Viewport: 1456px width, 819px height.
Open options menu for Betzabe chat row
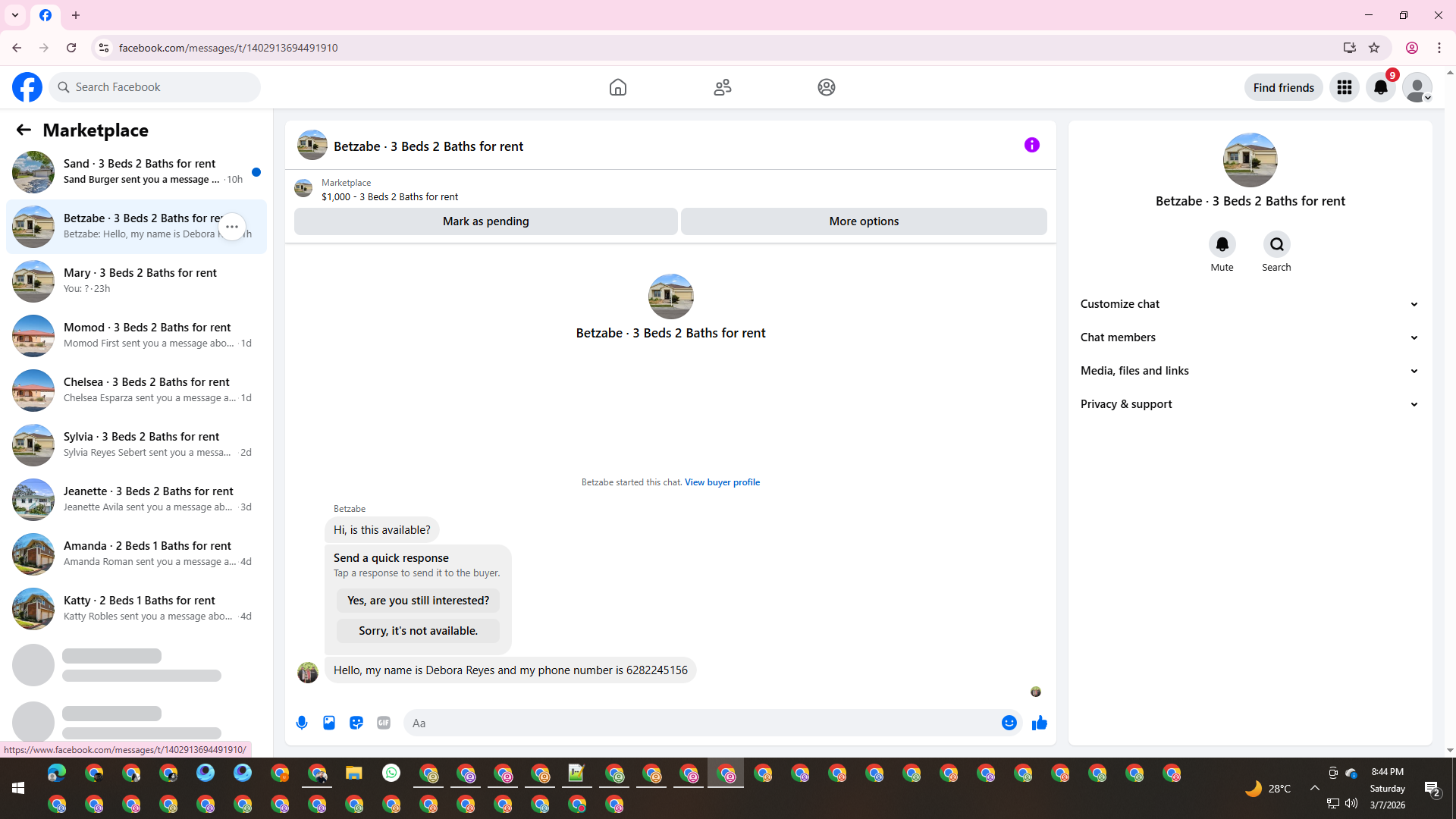232,227
